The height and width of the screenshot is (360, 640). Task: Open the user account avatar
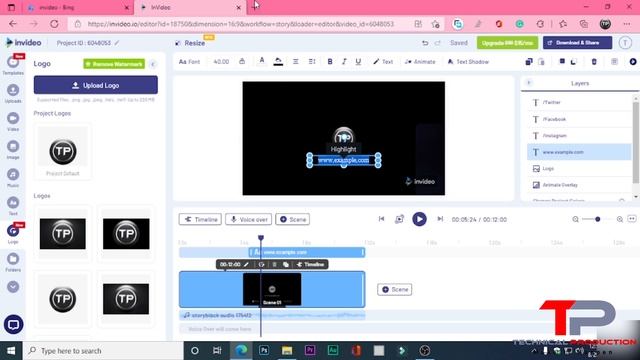pos(625,43)
